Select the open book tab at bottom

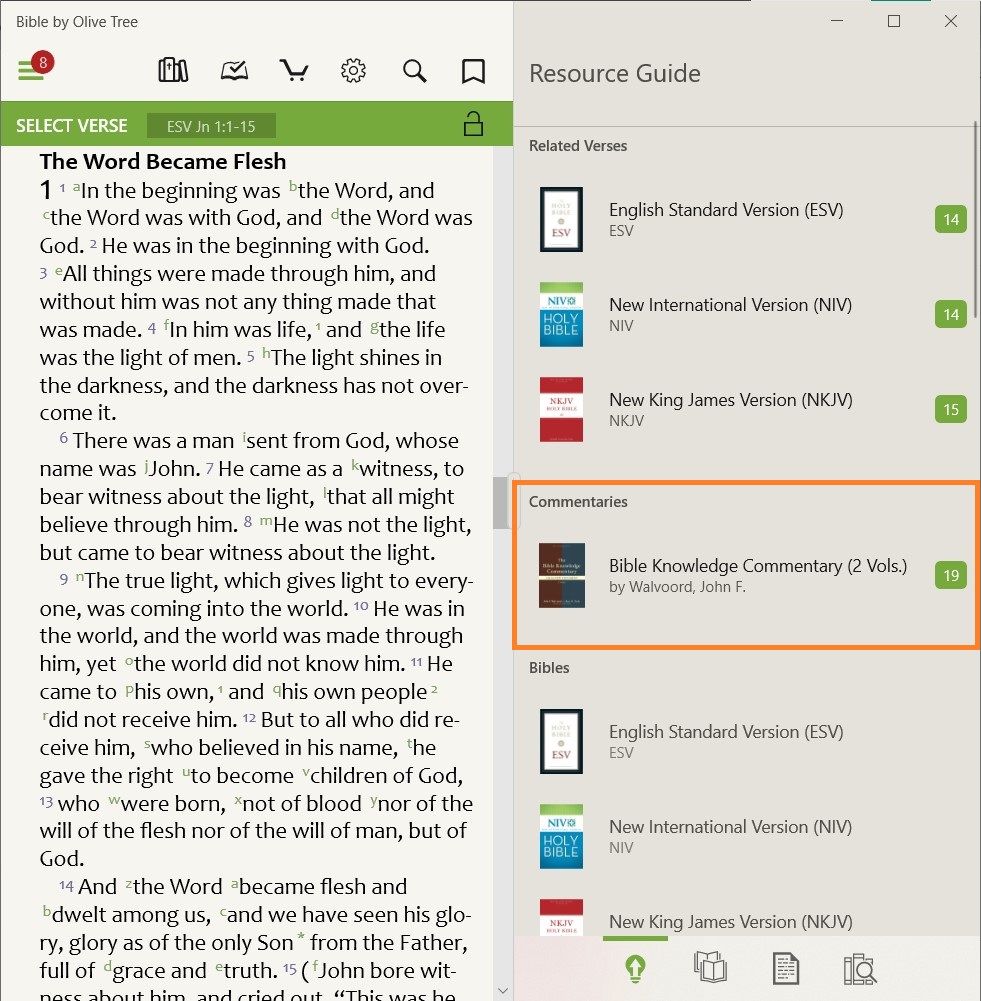(710, 967)
